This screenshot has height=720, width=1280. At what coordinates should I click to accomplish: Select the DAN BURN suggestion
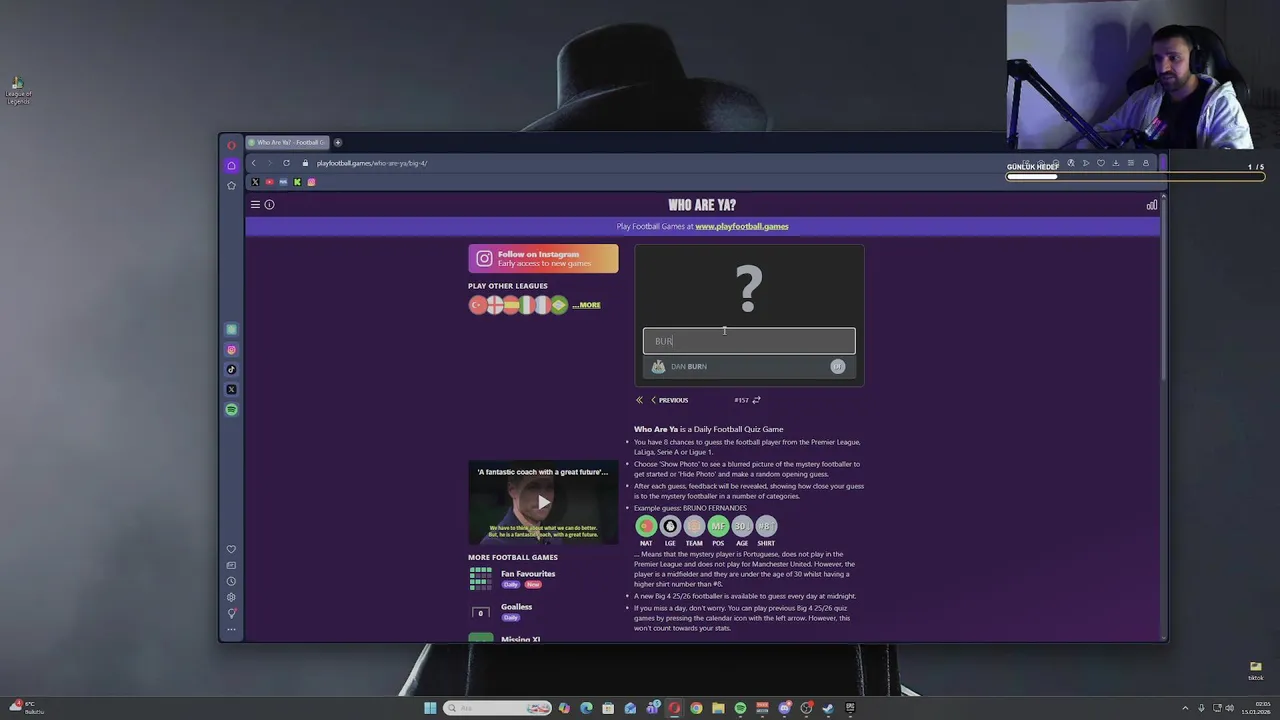[x=749, y=367]
